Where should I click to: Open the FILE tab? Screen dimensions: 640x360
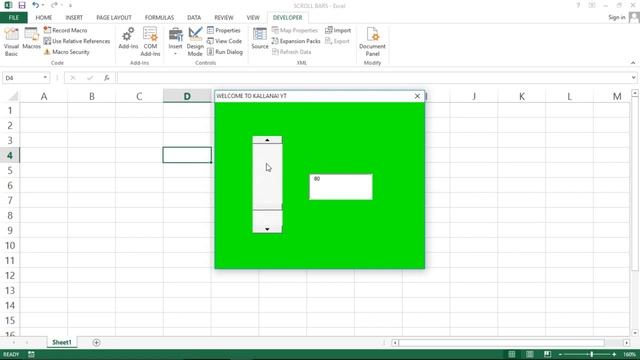coord(13,18)
